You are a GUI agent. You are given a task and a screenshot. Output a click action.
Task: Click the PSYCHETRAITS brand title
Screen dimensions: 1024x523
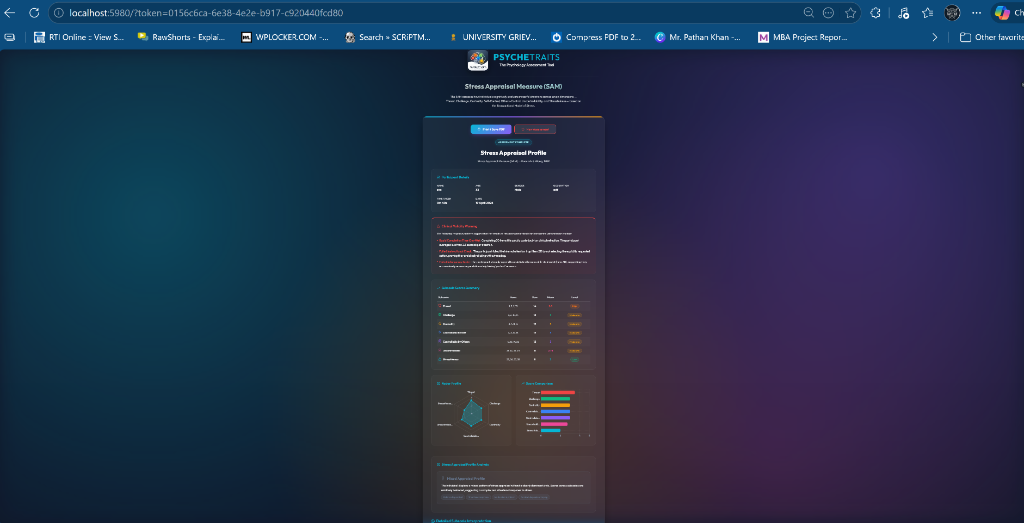click(526, 57)
